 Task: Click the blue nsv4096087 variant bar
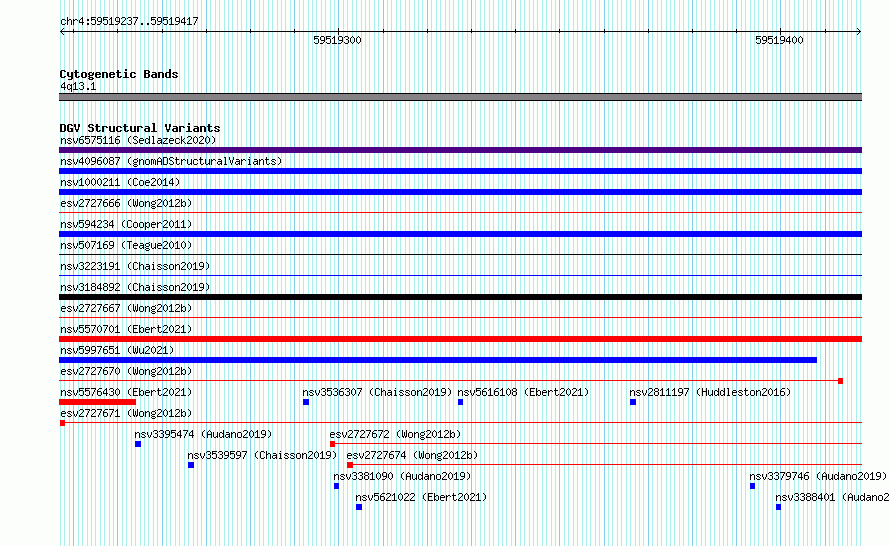pos(460,171)
